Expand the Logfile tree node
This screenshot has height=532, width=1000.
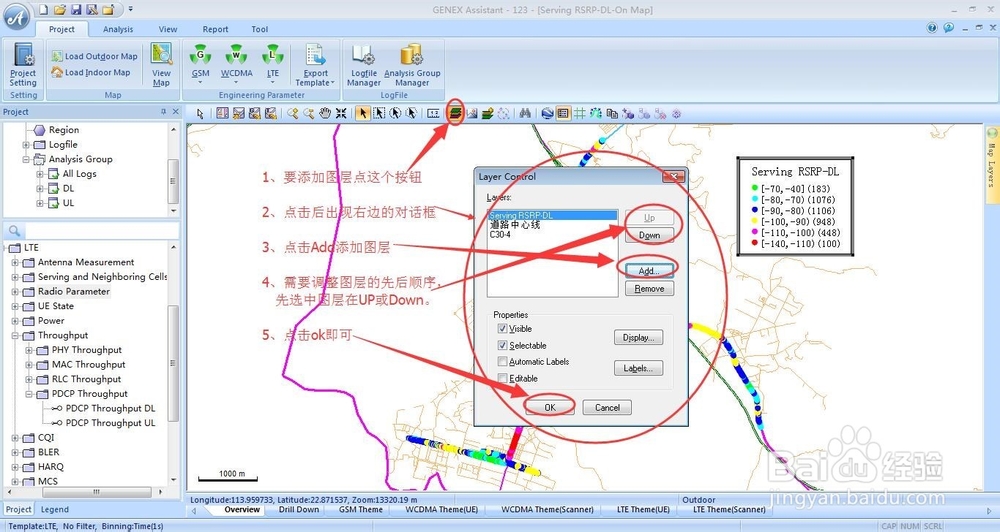coord(26,145)
